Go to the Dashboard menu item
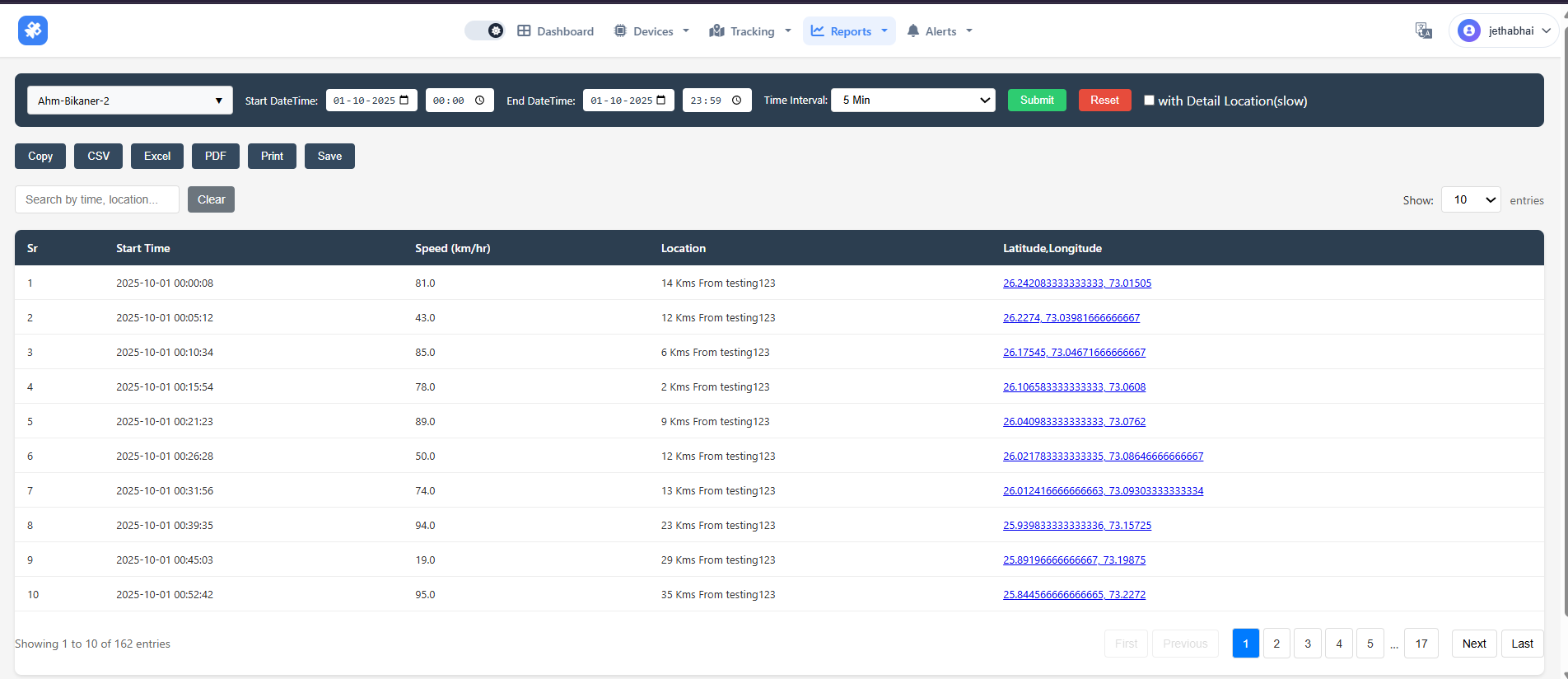This screenshot has width=1568, height=679. [x=556, y=31]
